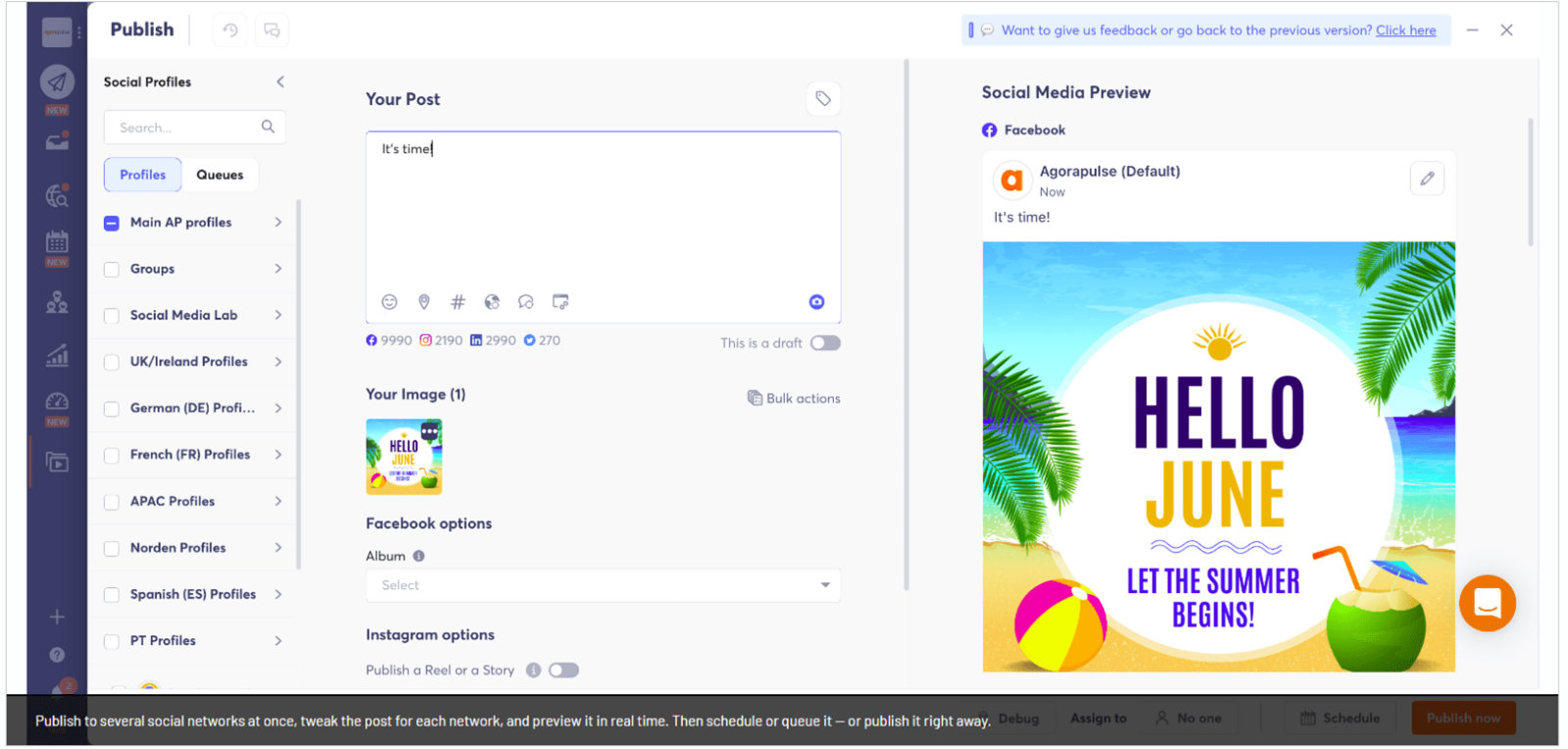The height and width of the screenshot is (749, 1568).
Task: Click the 'Click here' feedback link
Action: coord(1405,30)
